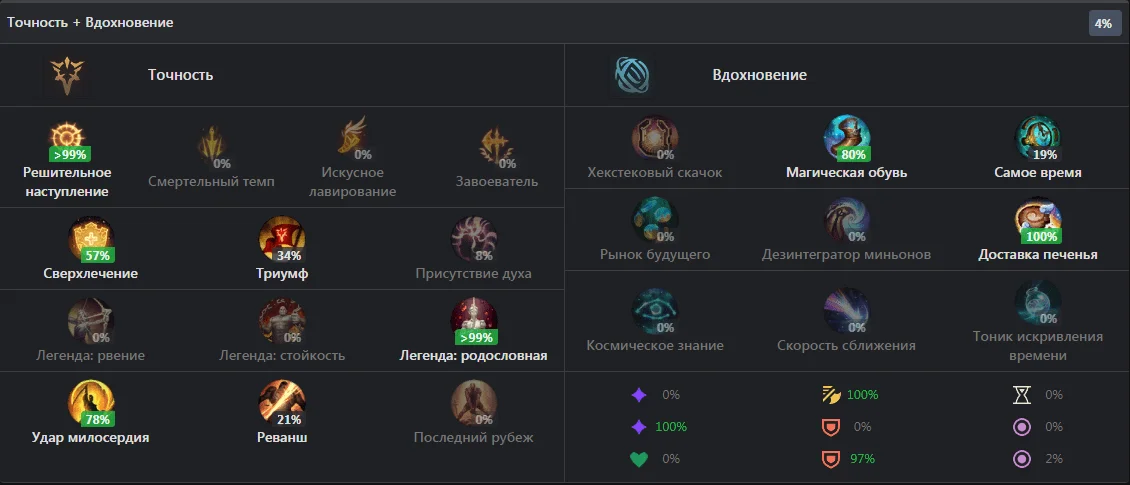Screen dimensions: 1130x485
Task: Select the Доставка печенья rune icon
Action: (x=1038, y=220)
